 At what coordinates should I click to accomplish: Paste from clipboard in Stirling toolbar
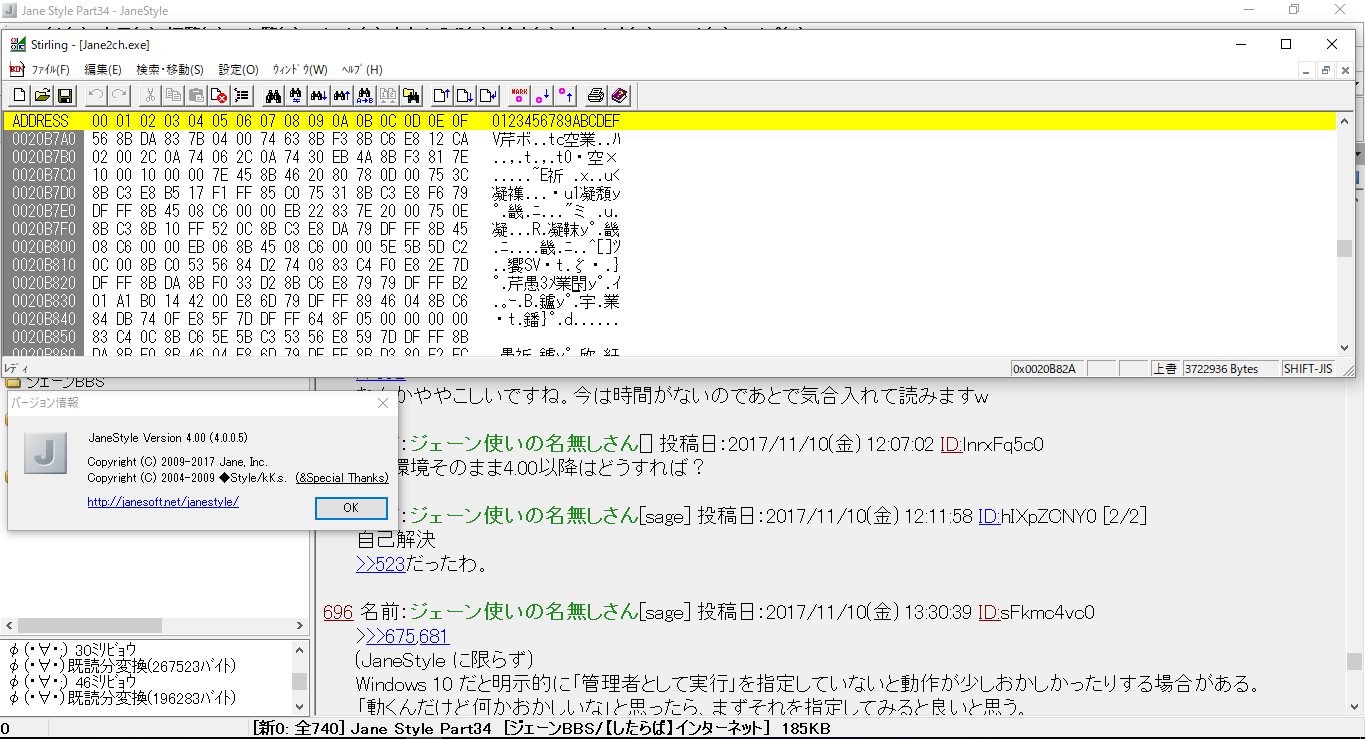tap(196, 95)
